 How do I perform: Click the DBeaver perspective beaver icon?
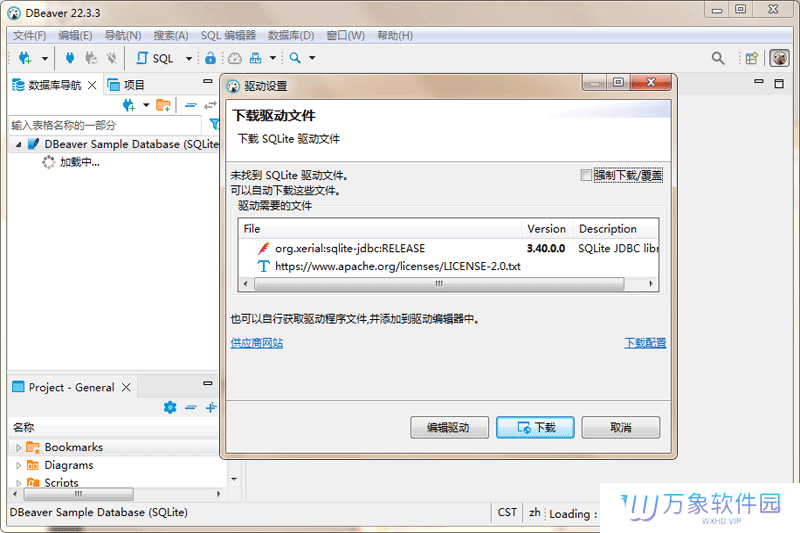(x=779, y=58)
